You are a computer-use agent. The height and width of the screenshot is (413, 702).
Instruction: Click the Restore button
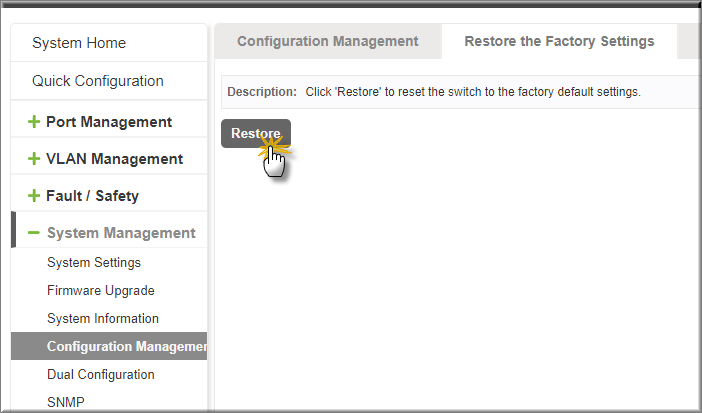click(256, 133)
